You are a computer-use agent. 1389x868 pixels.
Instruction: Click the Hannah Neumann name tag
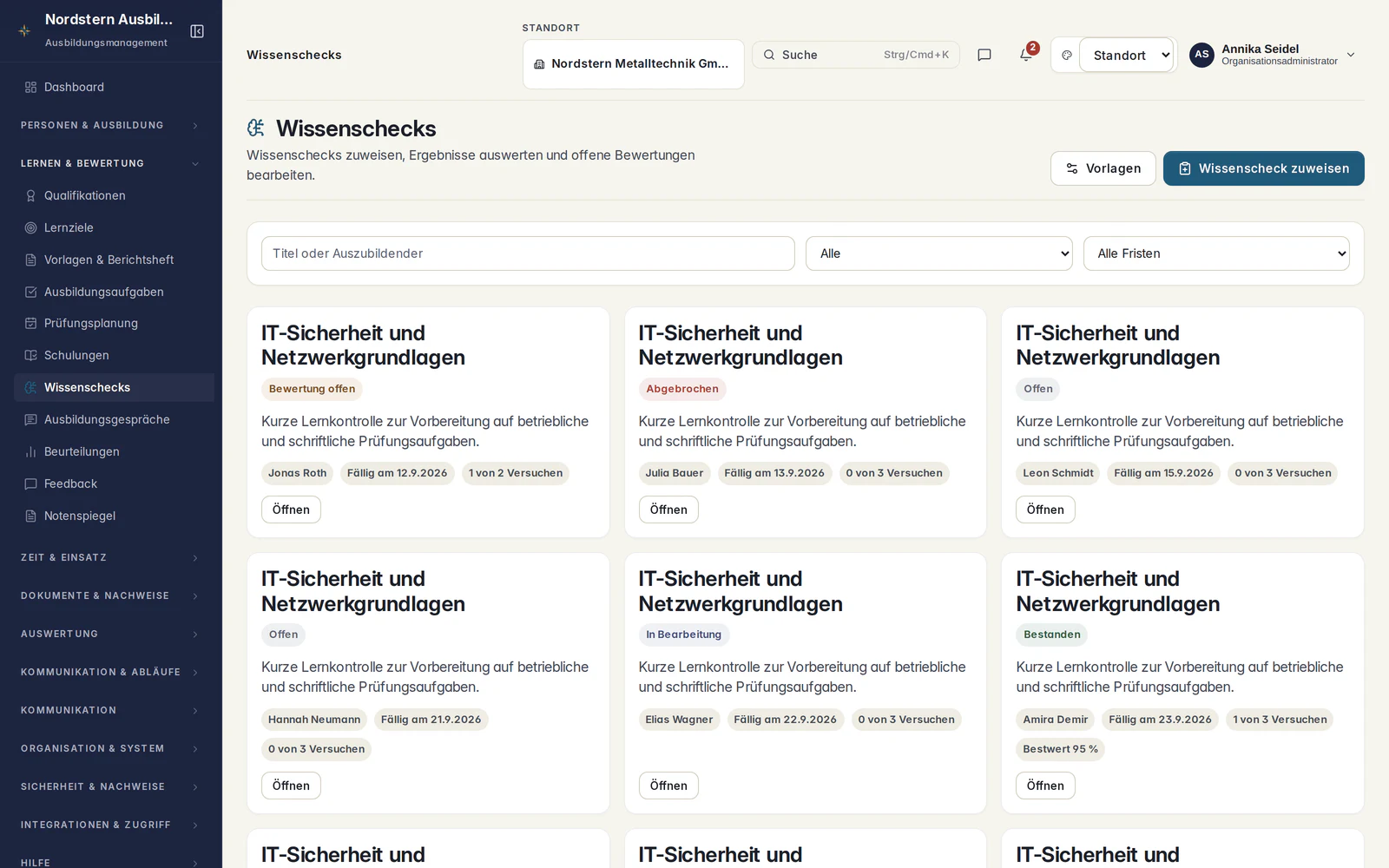pyautogui.click(x=314, y=720)
